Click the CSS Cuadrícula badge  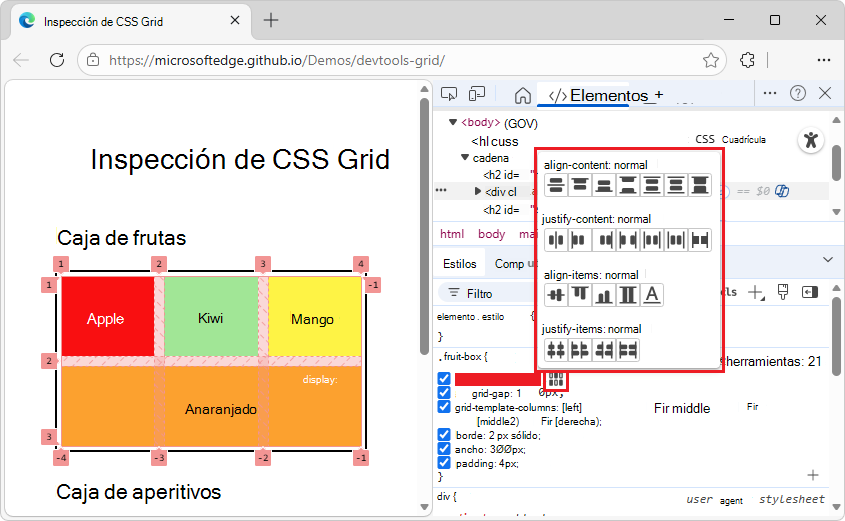pos(730,140)
